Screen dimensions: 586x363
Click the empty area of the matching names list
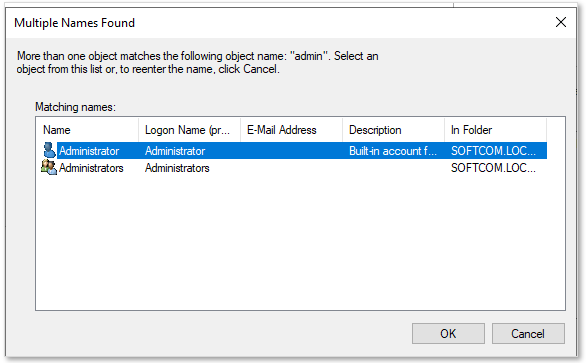click(300, 243)
